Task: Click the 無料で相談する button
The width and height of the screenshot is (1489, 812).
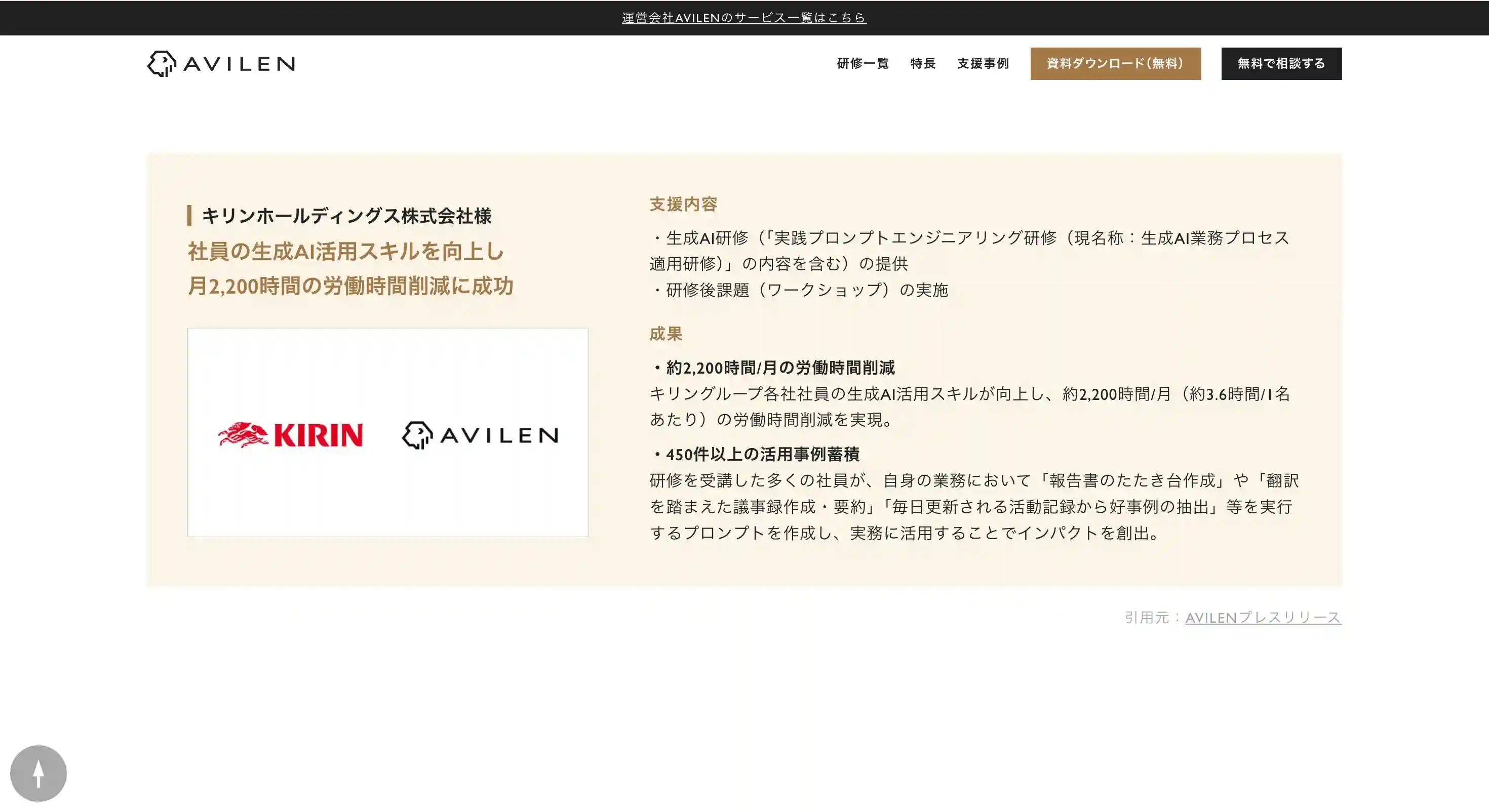Action: tap(1281, 64)
